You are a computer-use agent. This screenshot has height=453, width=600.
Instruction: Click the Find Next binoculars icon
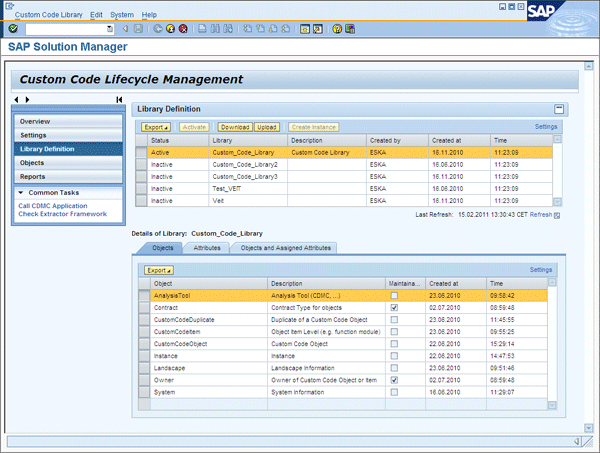coord(228,29)
